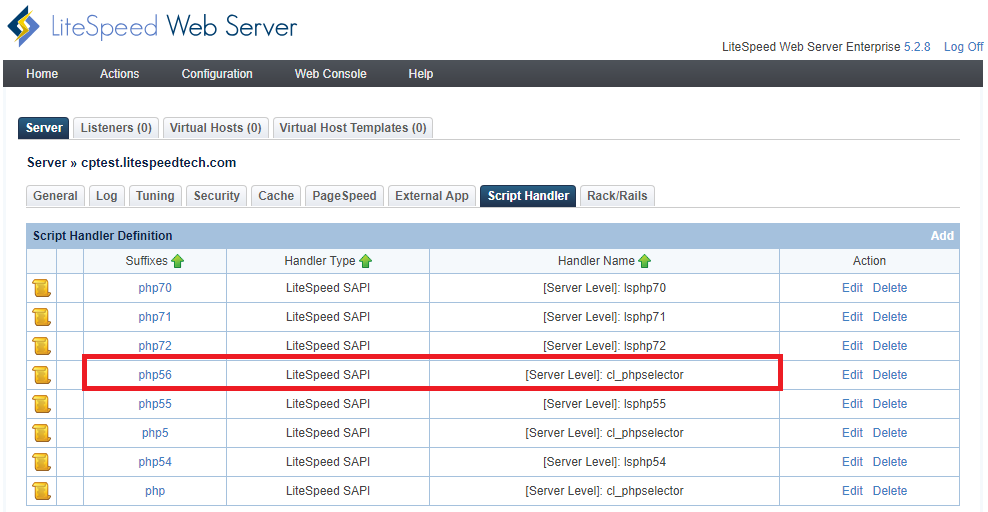Open the Configuration menu

tap(217, 74)
